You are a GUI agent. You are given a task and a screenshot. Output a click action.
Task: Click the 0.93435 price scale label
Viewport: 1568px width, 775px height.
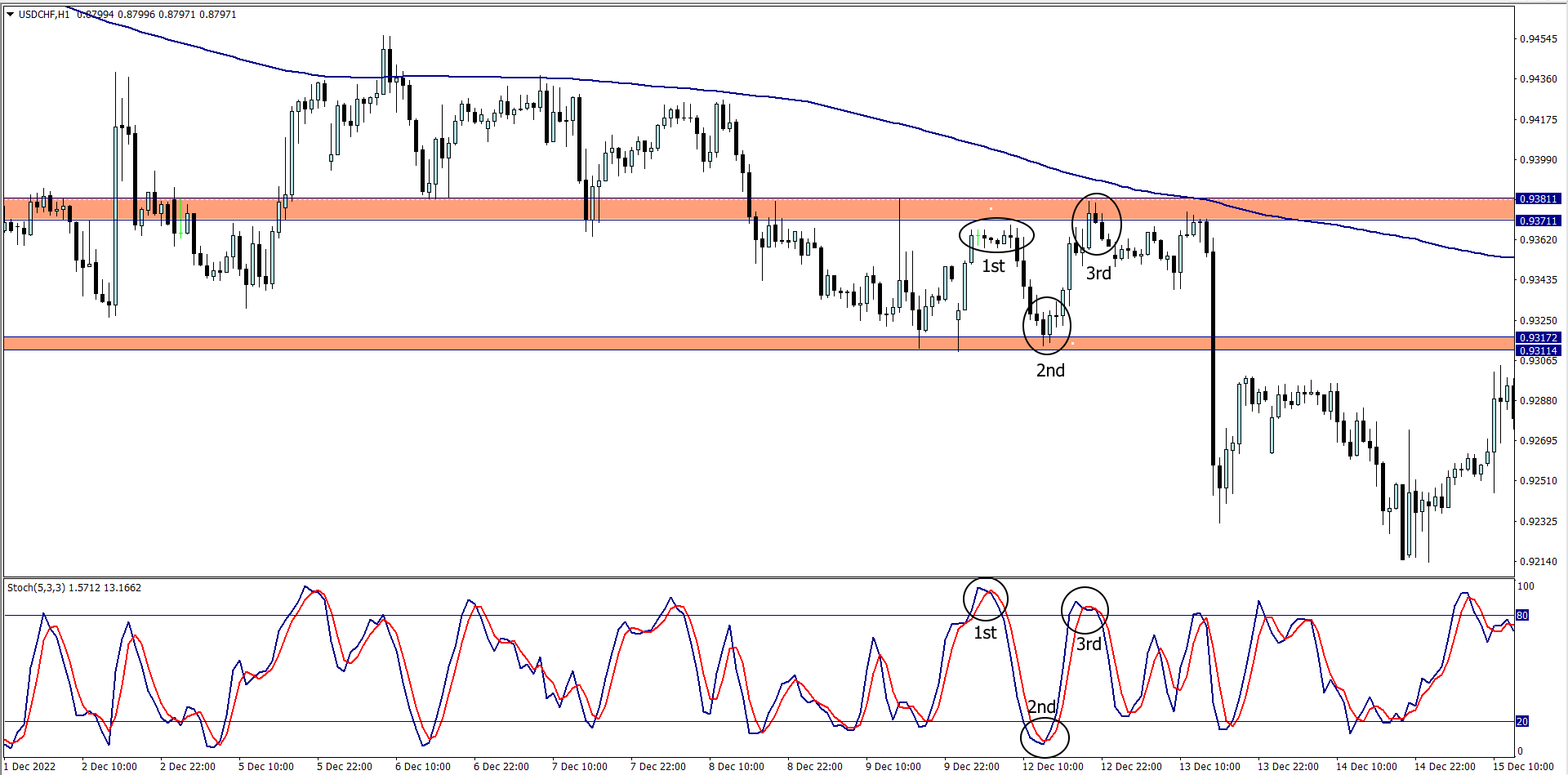pos(1539,280)
